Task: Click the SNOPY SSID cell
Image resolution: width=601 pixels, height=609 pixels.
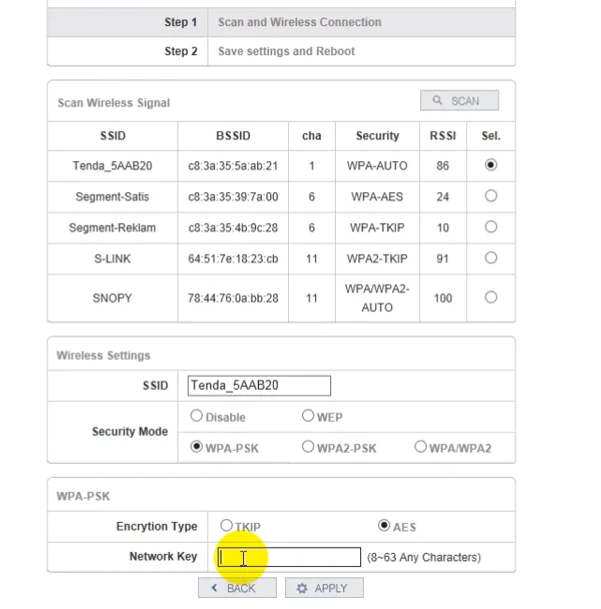Action: click(x=113, y=298)
